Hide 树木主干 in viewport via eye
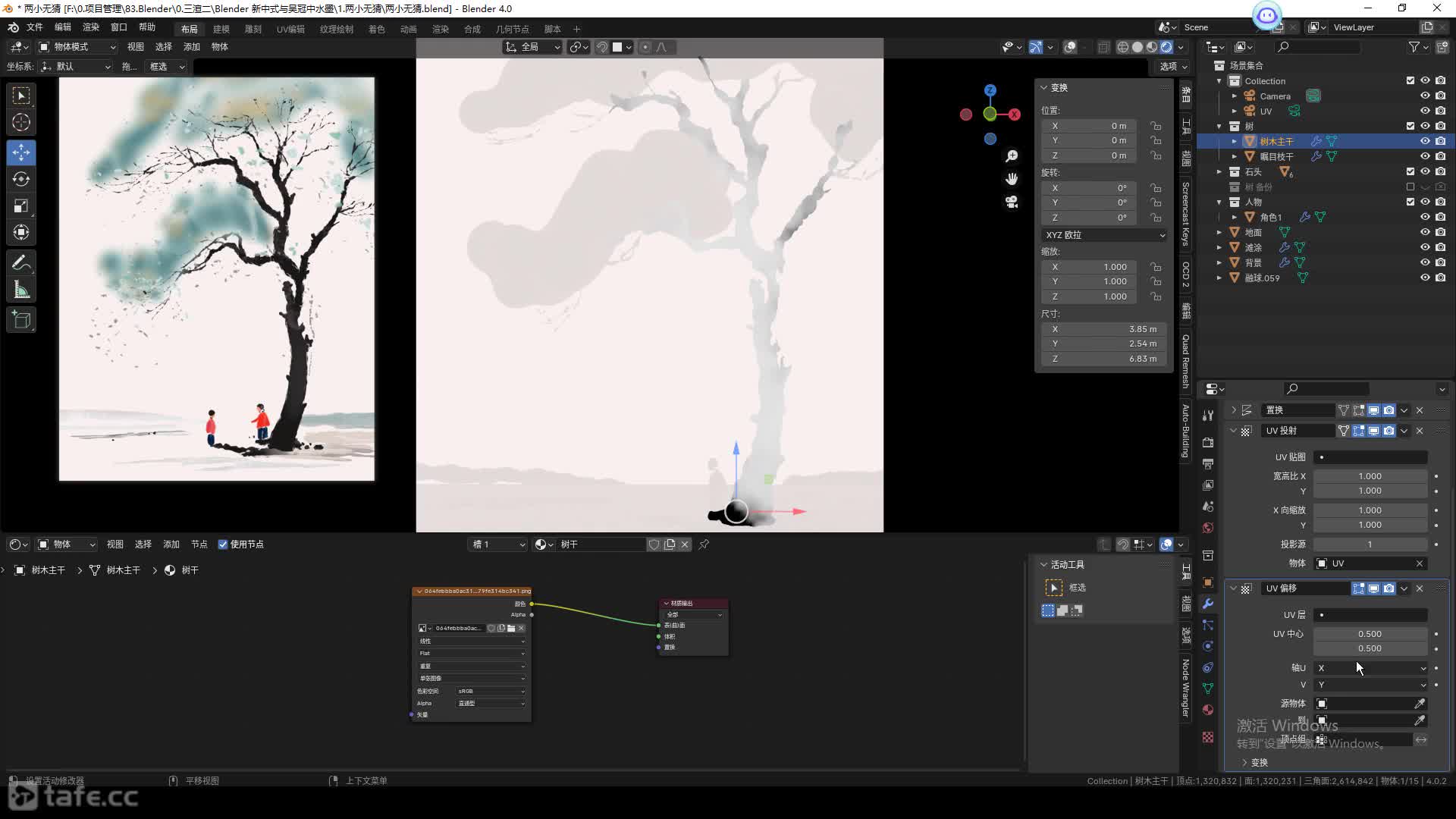This screenshot has width=1456, height=819. click(x=1425, y=141)
